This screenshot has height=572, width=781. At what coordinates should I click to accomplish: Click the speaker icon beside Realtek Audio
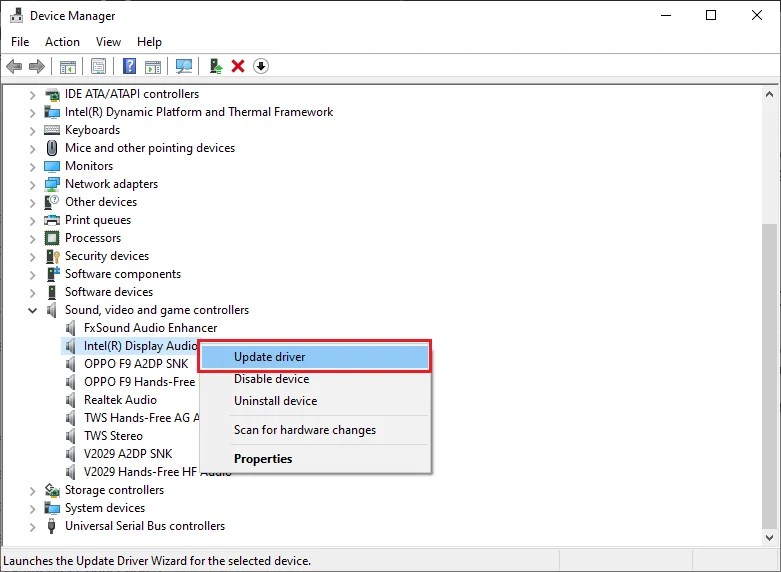(x=71, y=400)
